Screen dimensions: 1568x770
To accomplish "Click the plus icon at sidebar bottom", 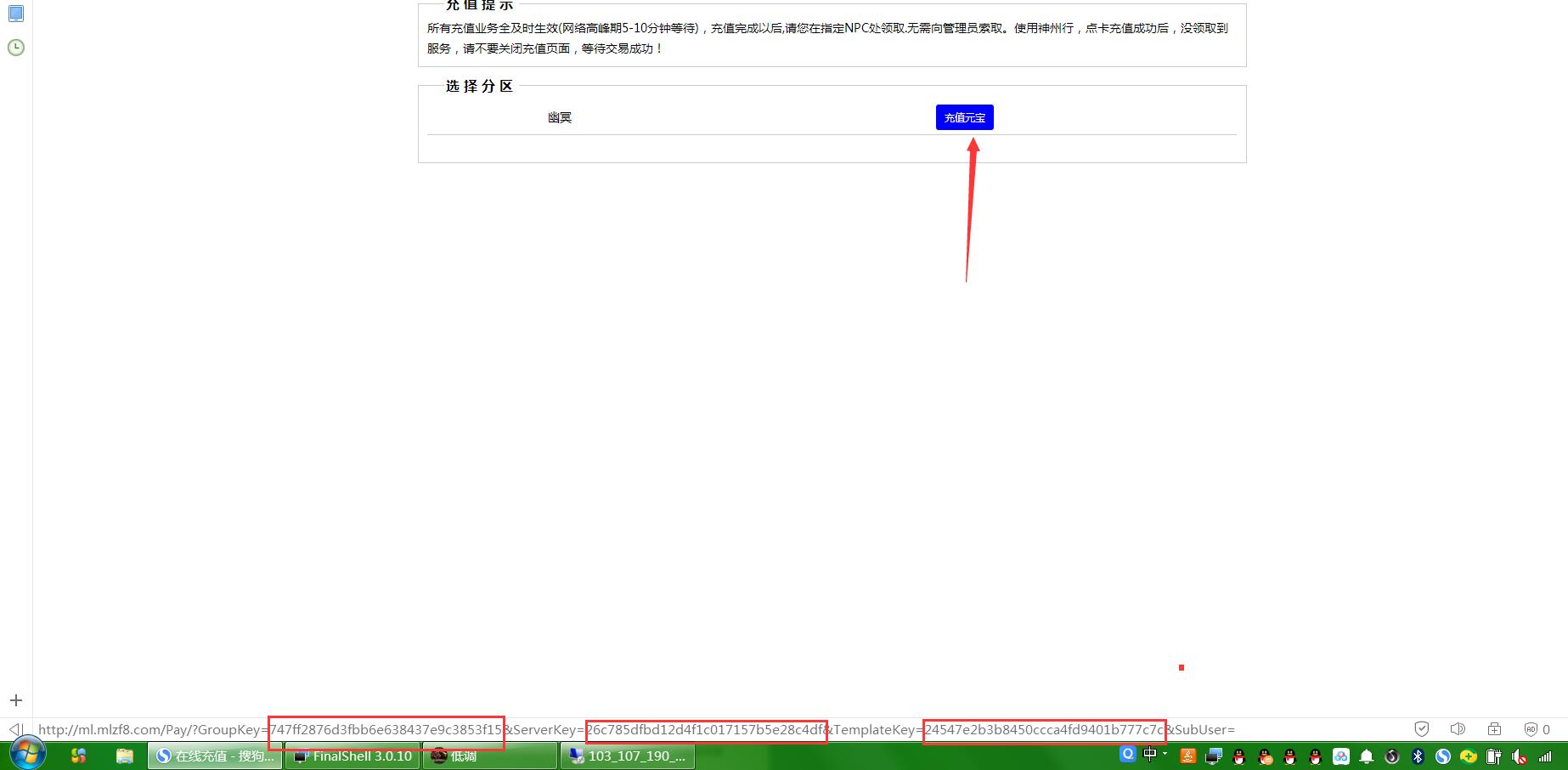I will point(15,700).
